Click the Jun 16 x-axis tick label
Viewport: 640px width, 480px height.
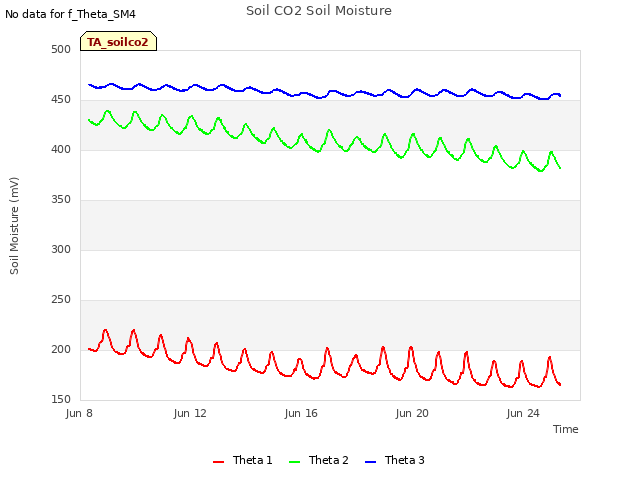301,413
